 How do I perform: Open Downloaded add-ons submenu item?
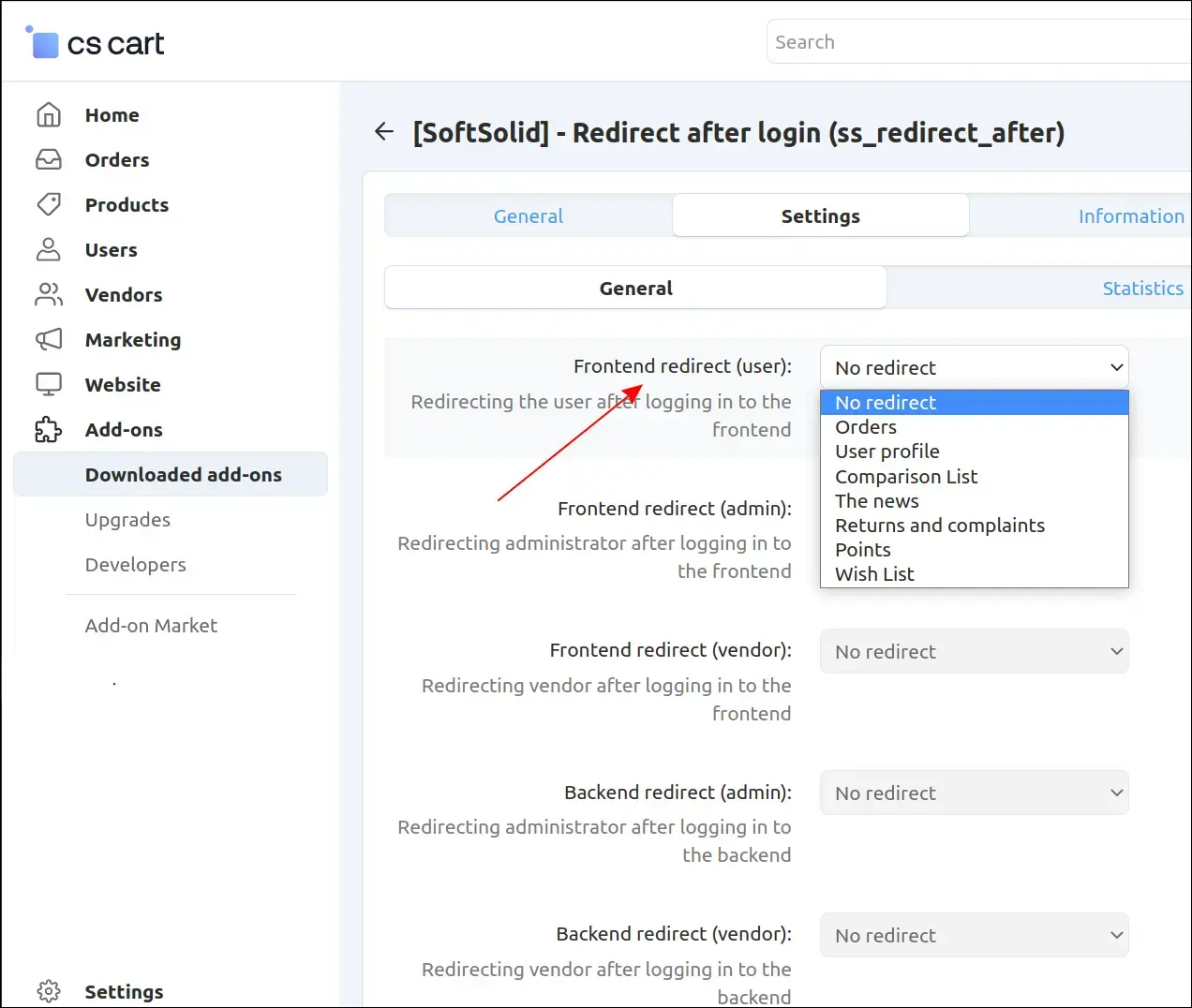(x=171, y=474)
